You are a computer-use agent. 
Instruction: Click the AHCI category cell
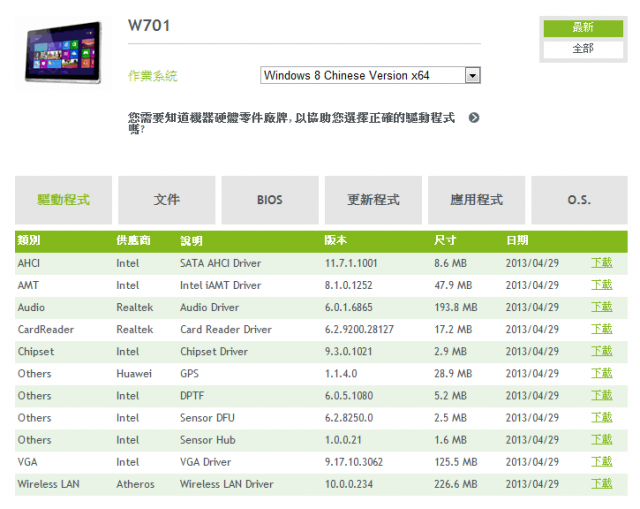point(29,263)
